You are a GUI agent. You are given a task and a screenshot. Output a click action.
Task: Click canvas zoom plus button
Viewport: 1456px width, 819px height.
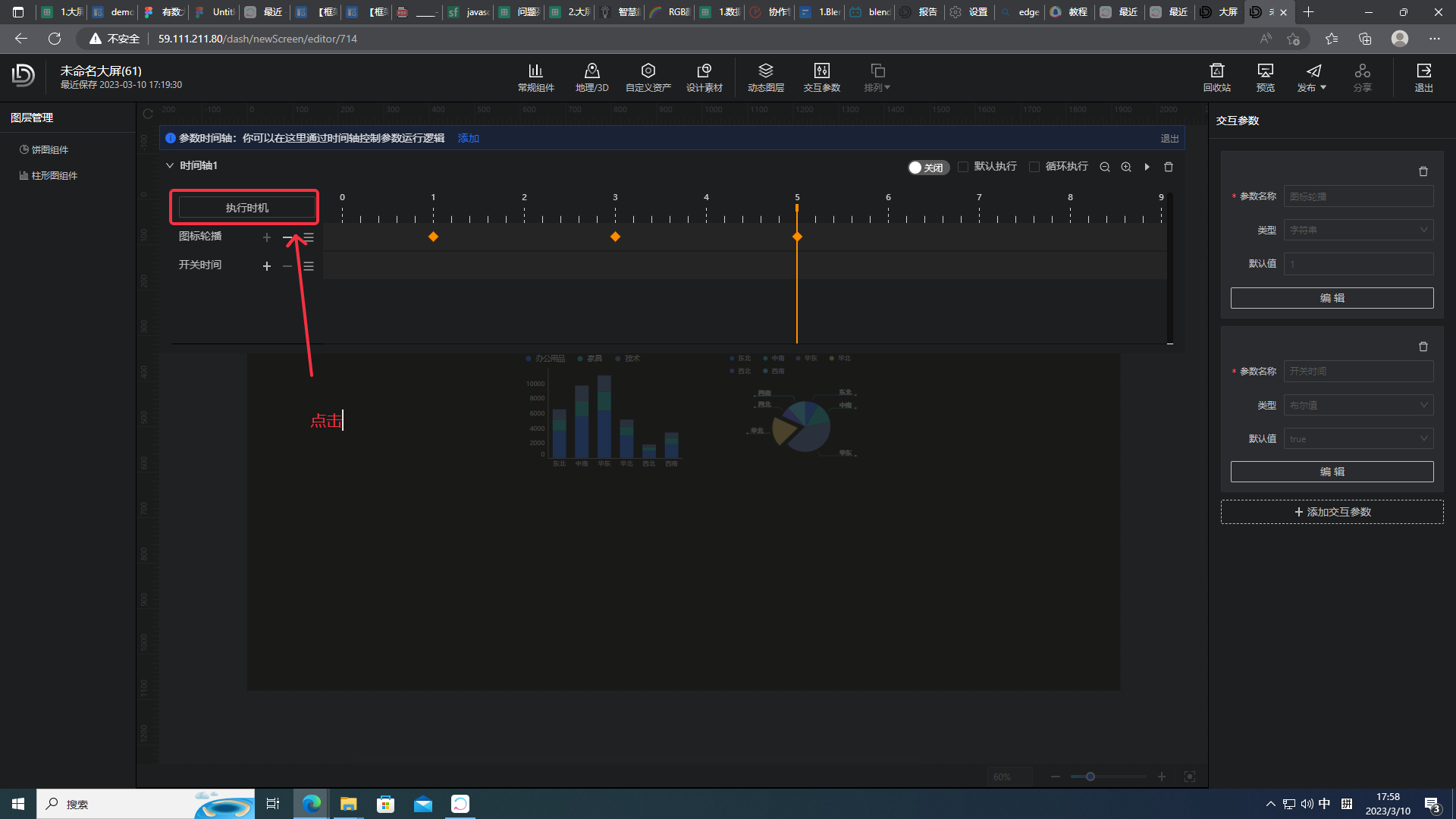(x=1161, y=777)
